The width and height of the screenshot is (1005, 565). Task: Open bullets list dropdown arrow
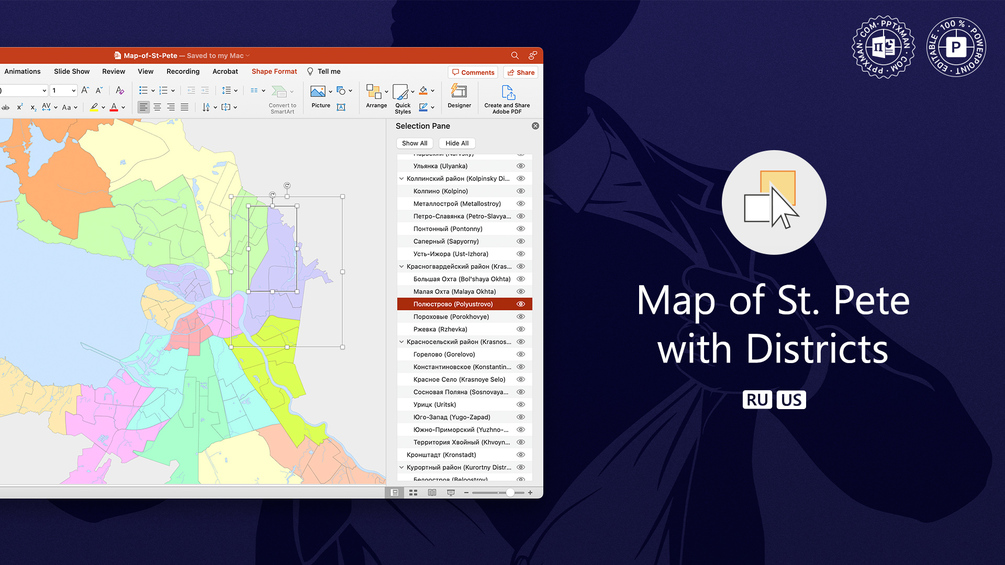pos(153,91)
